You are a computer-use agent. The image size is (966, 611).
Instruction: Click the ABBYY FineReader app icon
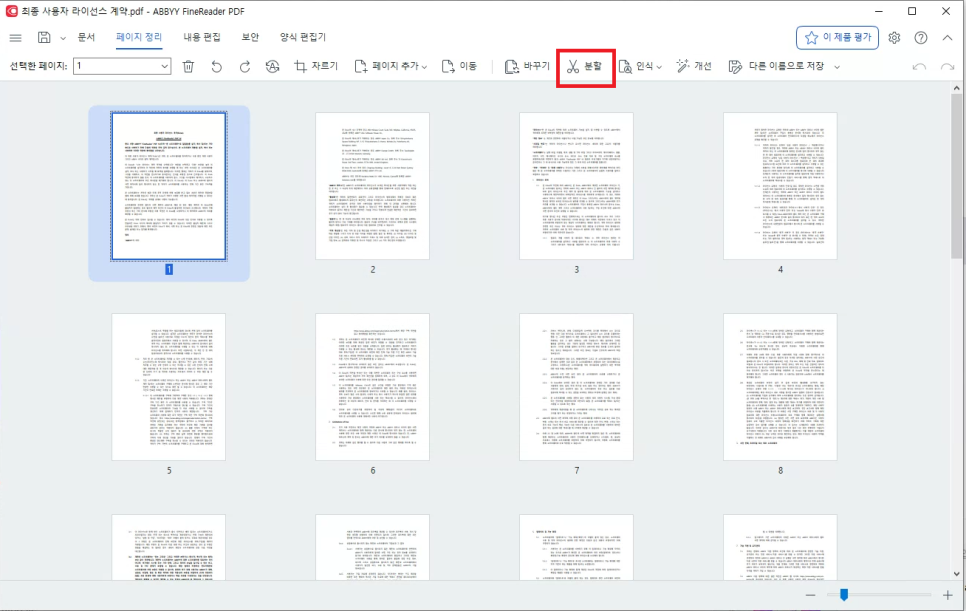coord(11,11)
